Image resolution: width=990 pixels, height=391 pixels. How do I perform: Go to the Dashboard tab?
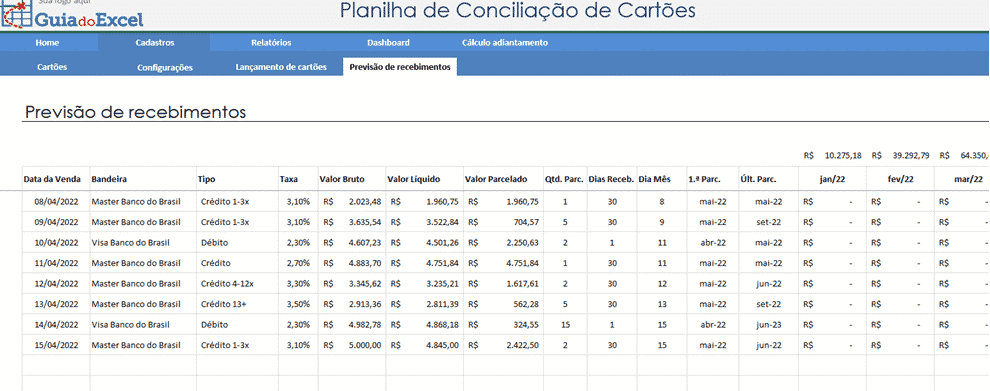(x=388, y=43)
